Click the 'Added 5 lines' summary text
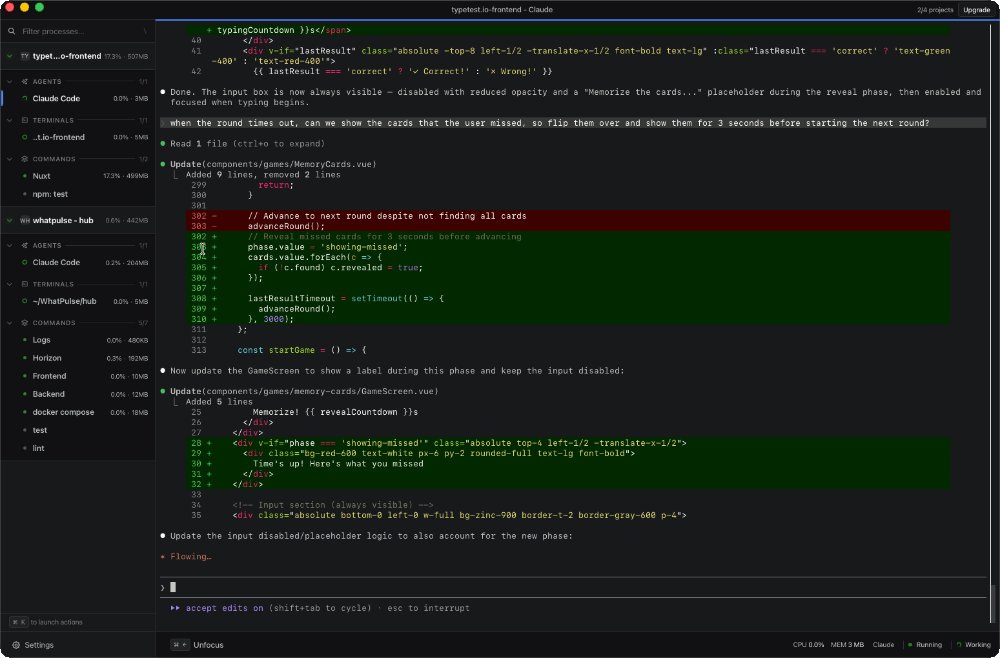Viewport: 1000px width, 658px height. [x=219, y=402]
